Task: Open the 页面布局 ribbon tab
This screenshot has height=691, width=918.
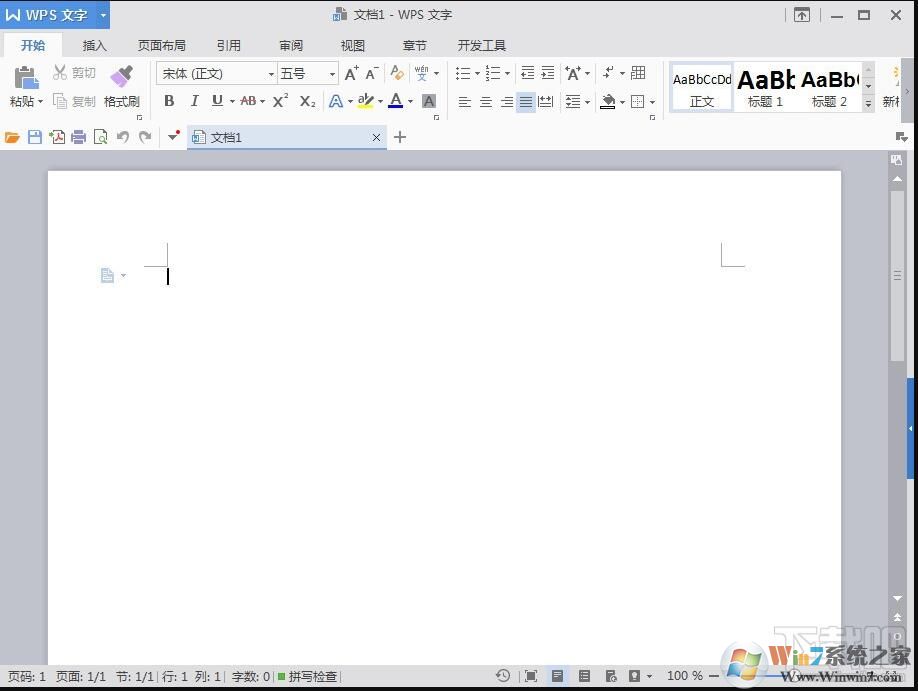Action: [161, 45]
